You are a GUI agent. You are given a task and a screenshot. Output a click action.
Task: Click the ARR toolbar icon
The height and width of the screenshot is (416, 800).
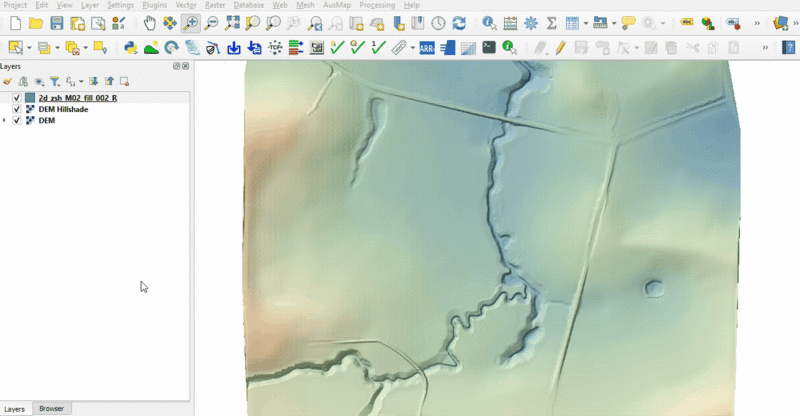point(427,47)
